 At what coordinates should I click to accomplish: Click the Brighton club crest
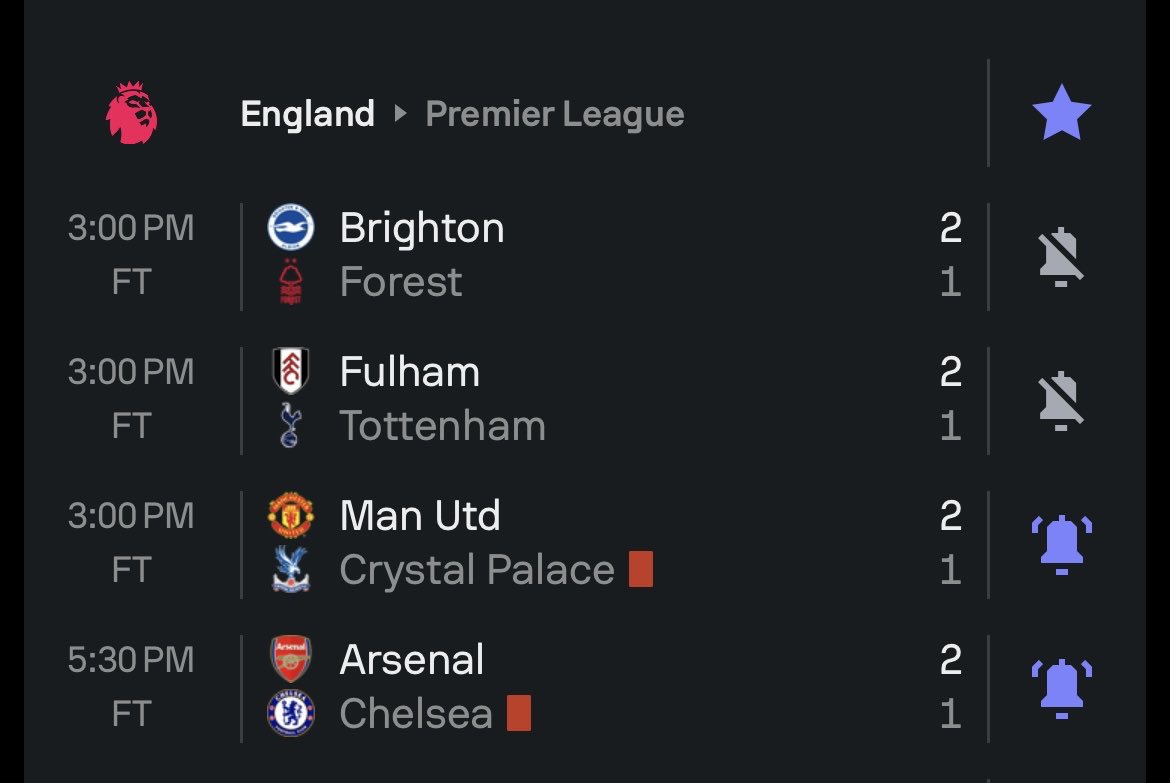[290, 227]
